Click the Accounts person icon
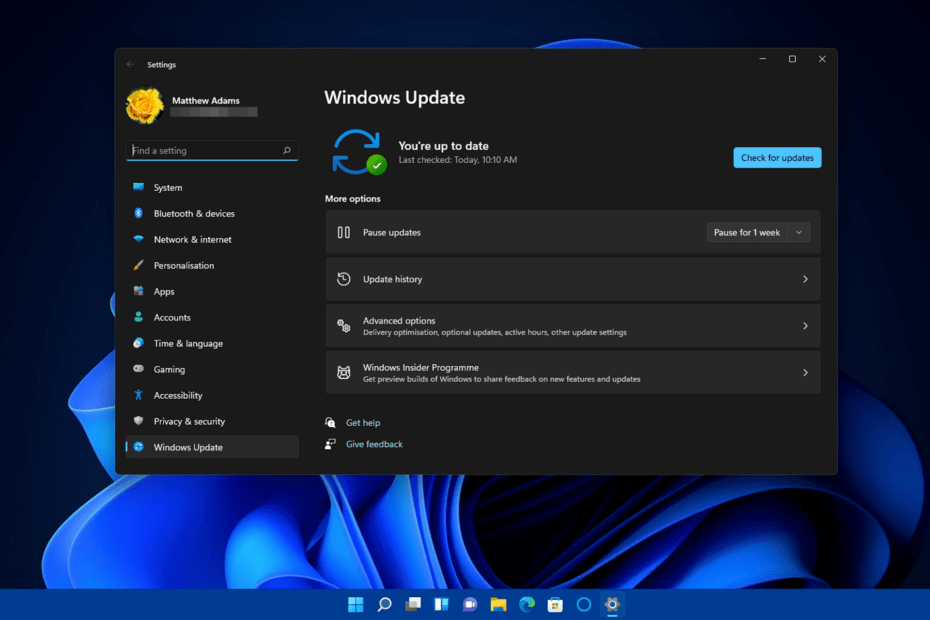The height and width of the screenshot is (620, 930). (138, 317)
